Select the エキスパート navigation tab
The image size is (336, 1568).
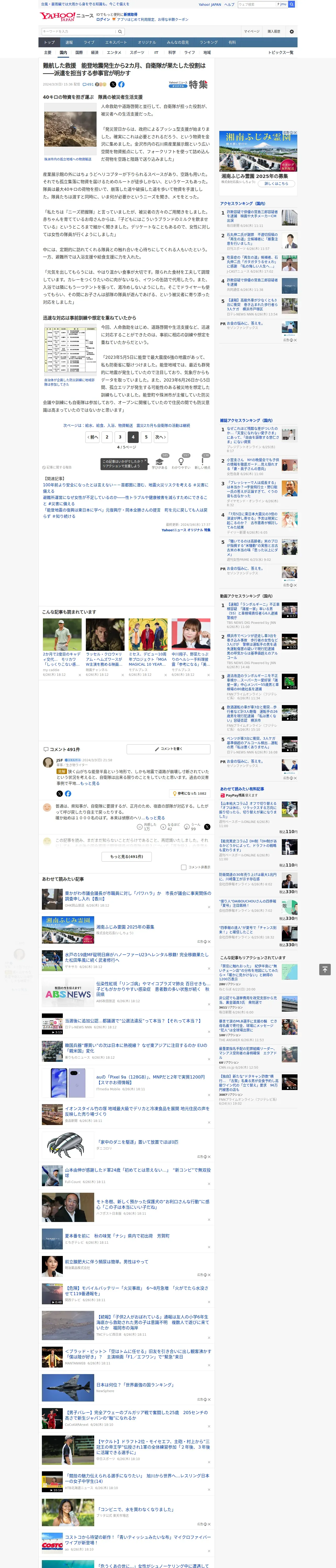click(116, 43)
